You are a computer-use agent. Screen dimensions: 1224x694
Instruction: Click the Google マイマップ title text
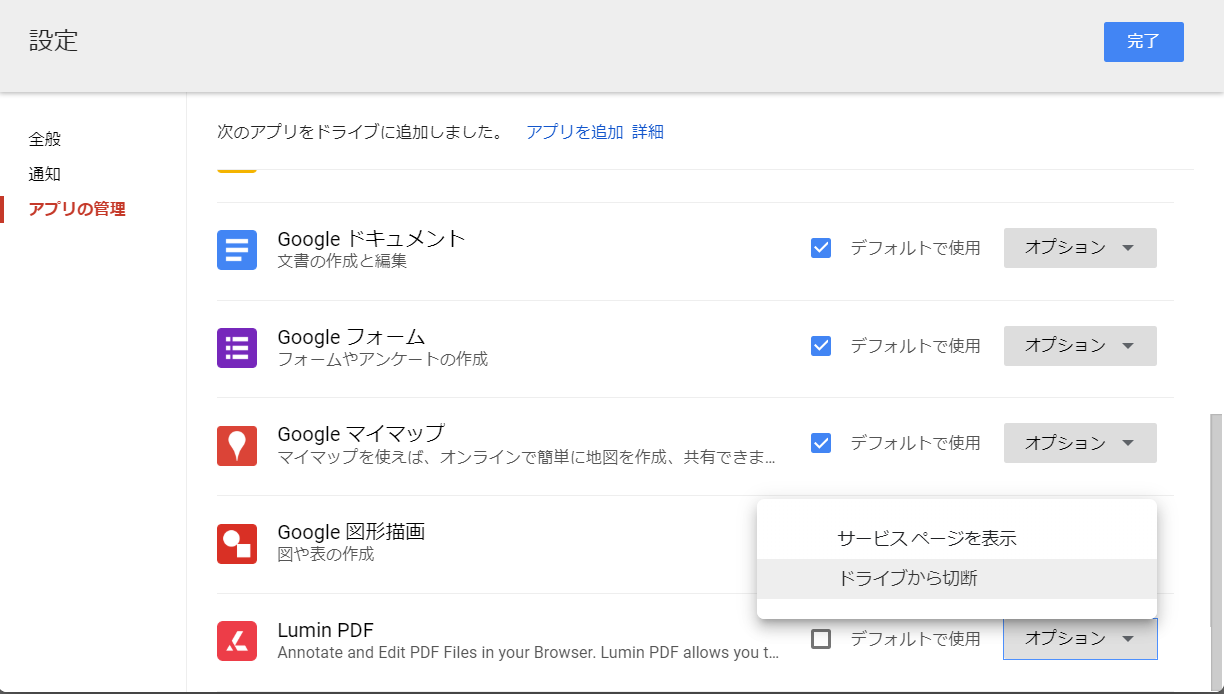coord(361,434)
